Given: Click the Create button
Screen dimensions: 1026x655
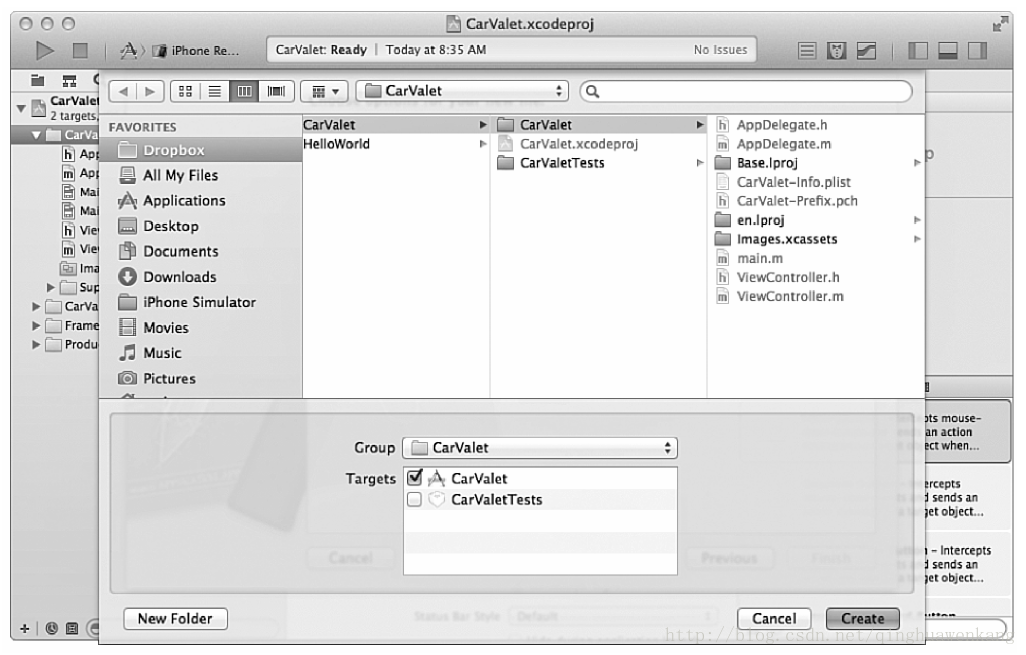Looking at the screenshot, I should [x=862, y=618].
